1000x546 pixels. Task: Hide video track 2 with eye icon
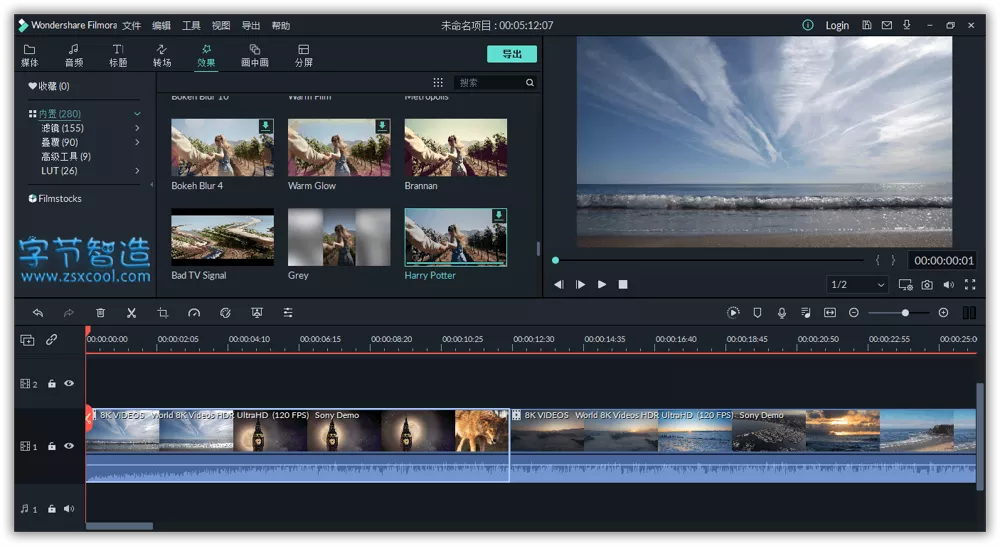[69, 384]
